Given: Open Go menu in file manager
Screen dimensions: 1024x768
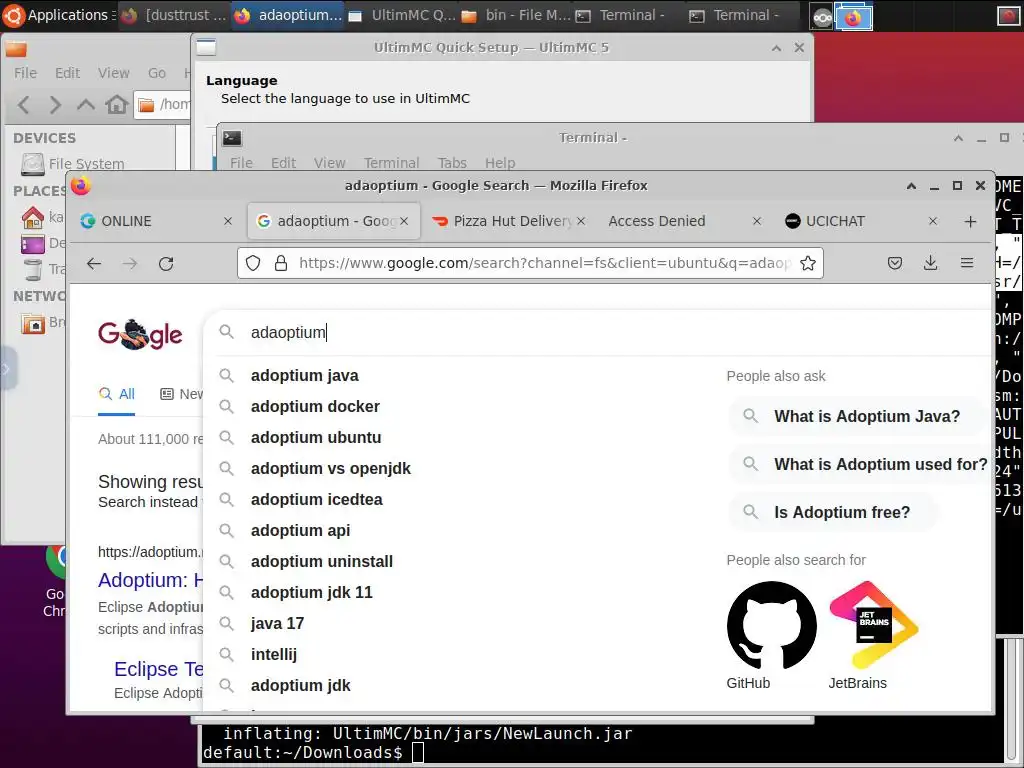Looking at the screenshot, I should 157,73.
